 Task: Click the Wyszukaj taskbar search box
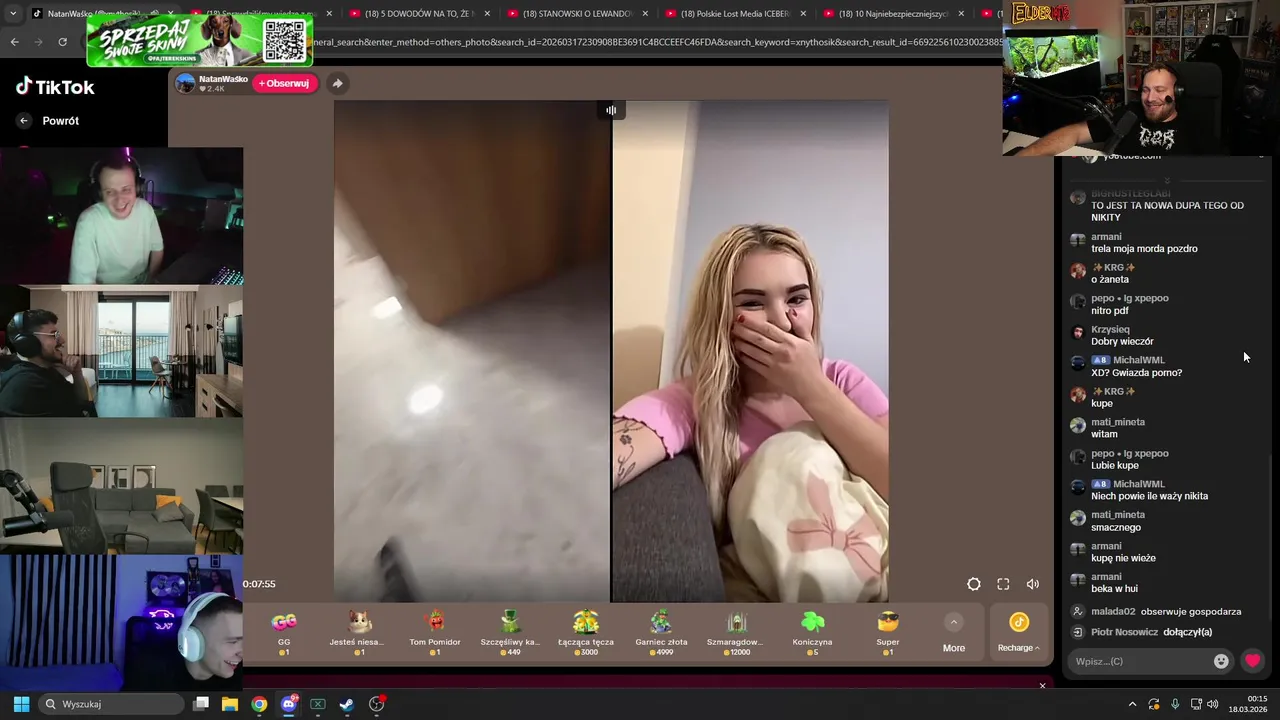[x=112, y=704]
